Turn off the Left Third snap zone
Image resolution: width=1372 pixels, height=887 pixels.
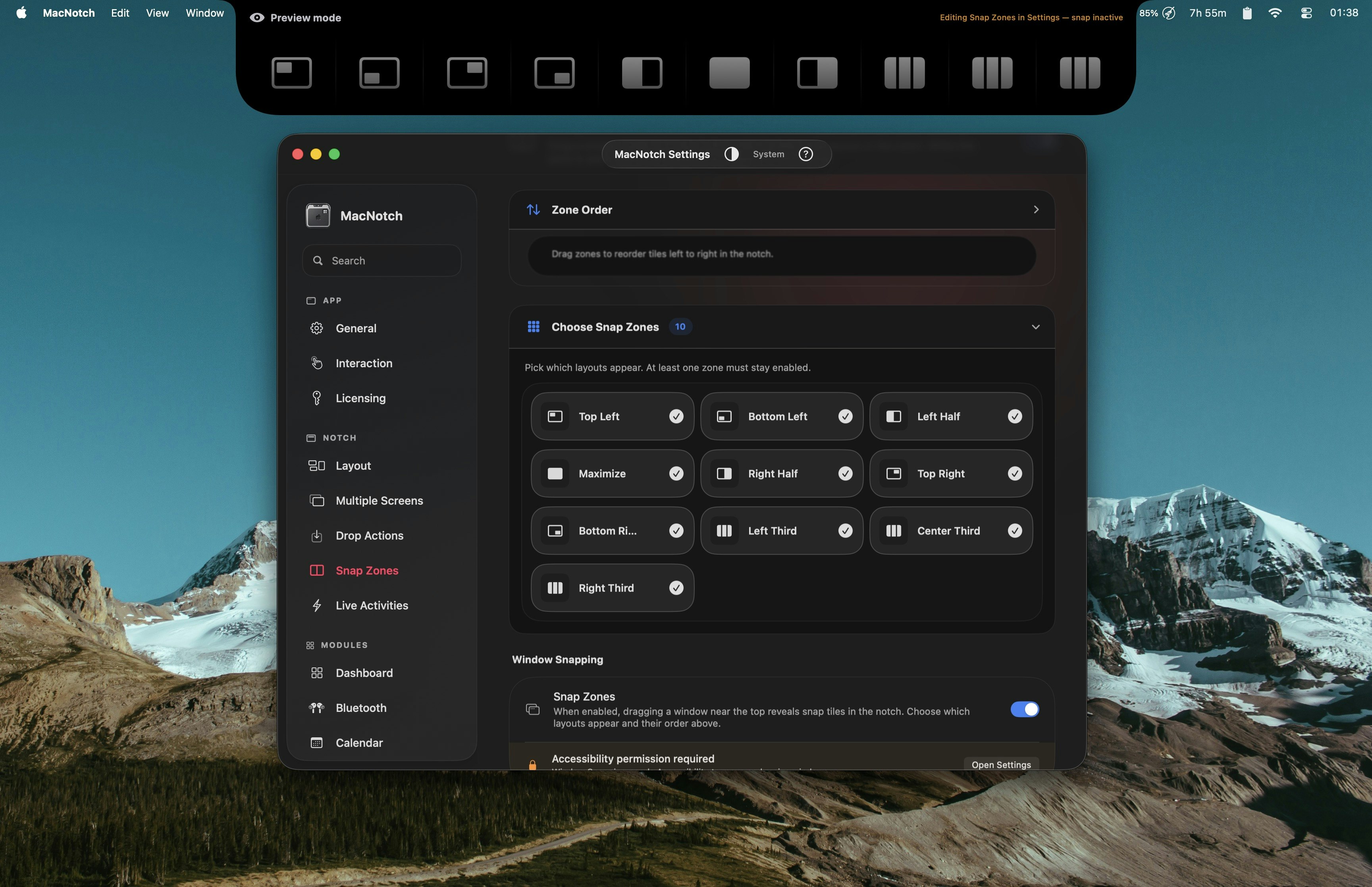pyautogui.click(x=845, y=530)
